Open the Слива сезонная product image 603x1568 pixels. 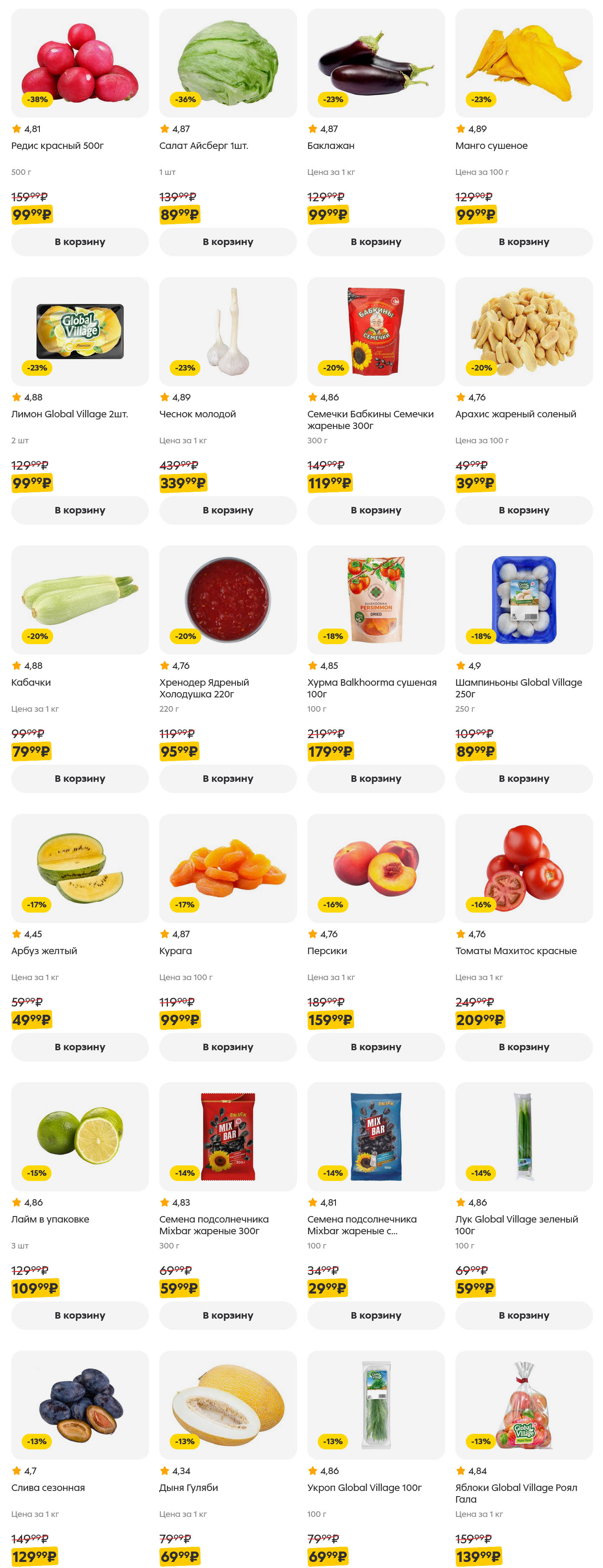[x=80, y=1404]
